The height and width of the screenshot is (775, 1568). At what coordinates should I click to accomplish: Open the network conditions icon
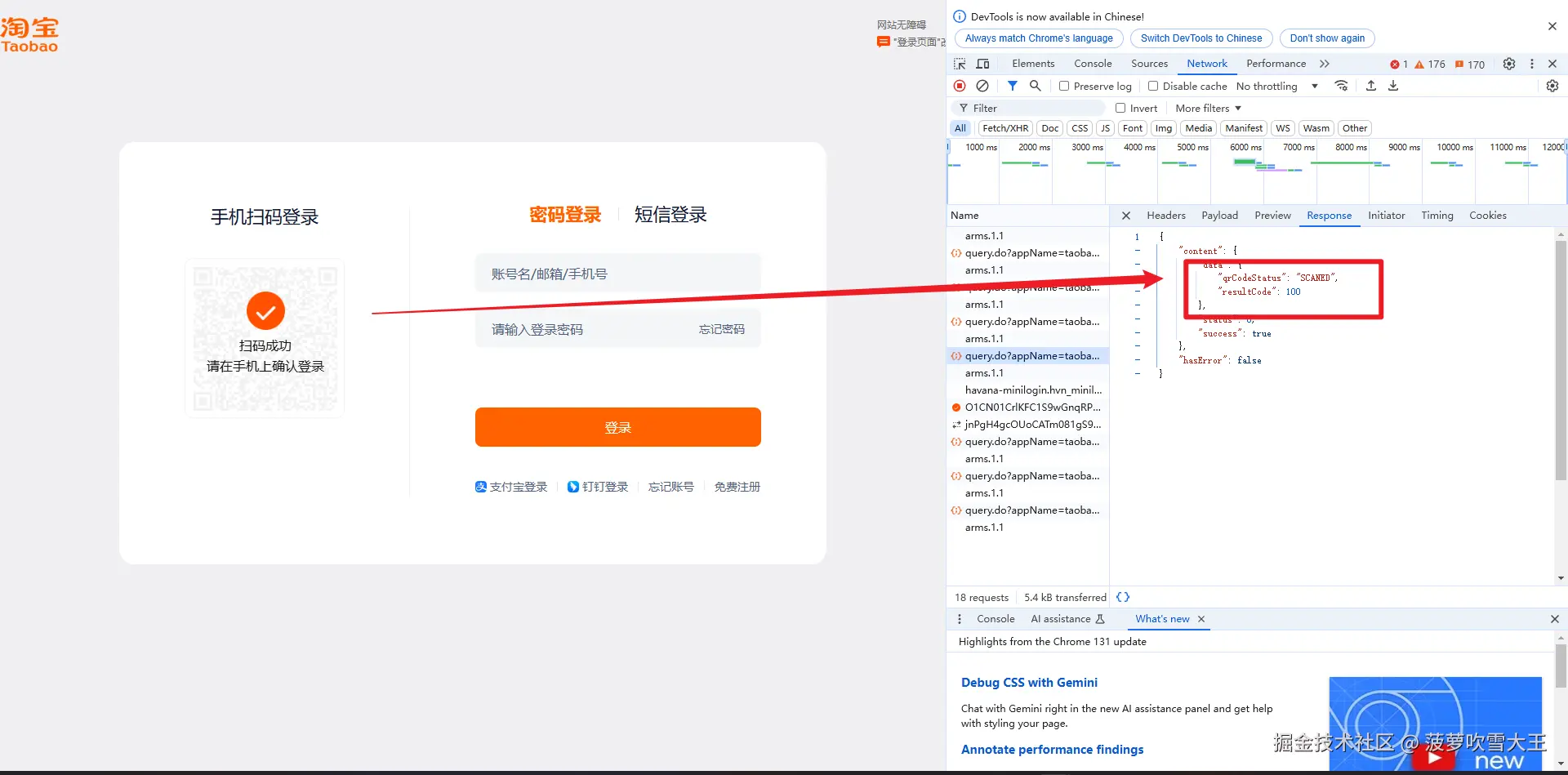(x=1341, y=86)
